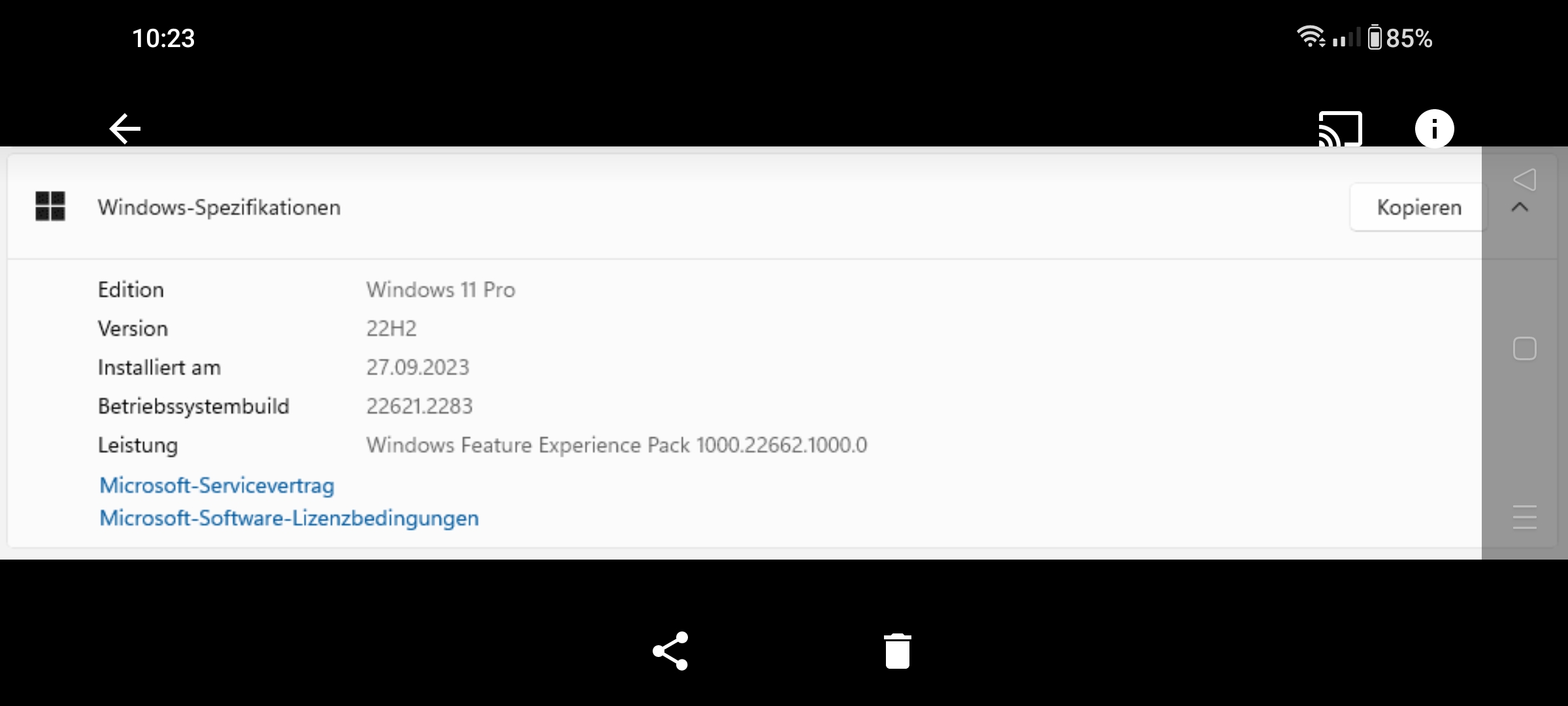Image resolution: width=1568 pixels, height=706 pixels.
Task: Tap the trash delete icon
Action: (897, 650)
